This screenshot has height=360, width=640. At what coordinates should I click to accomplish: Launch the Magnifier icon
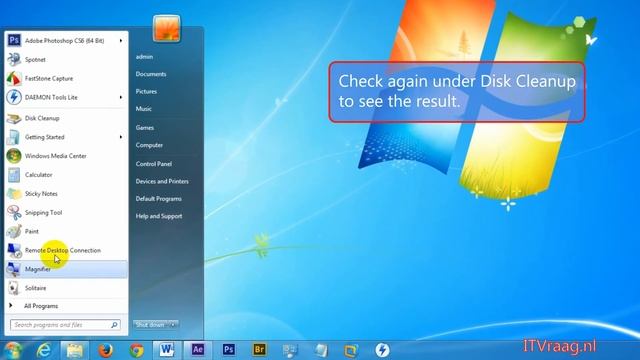(x=13, y=269)
